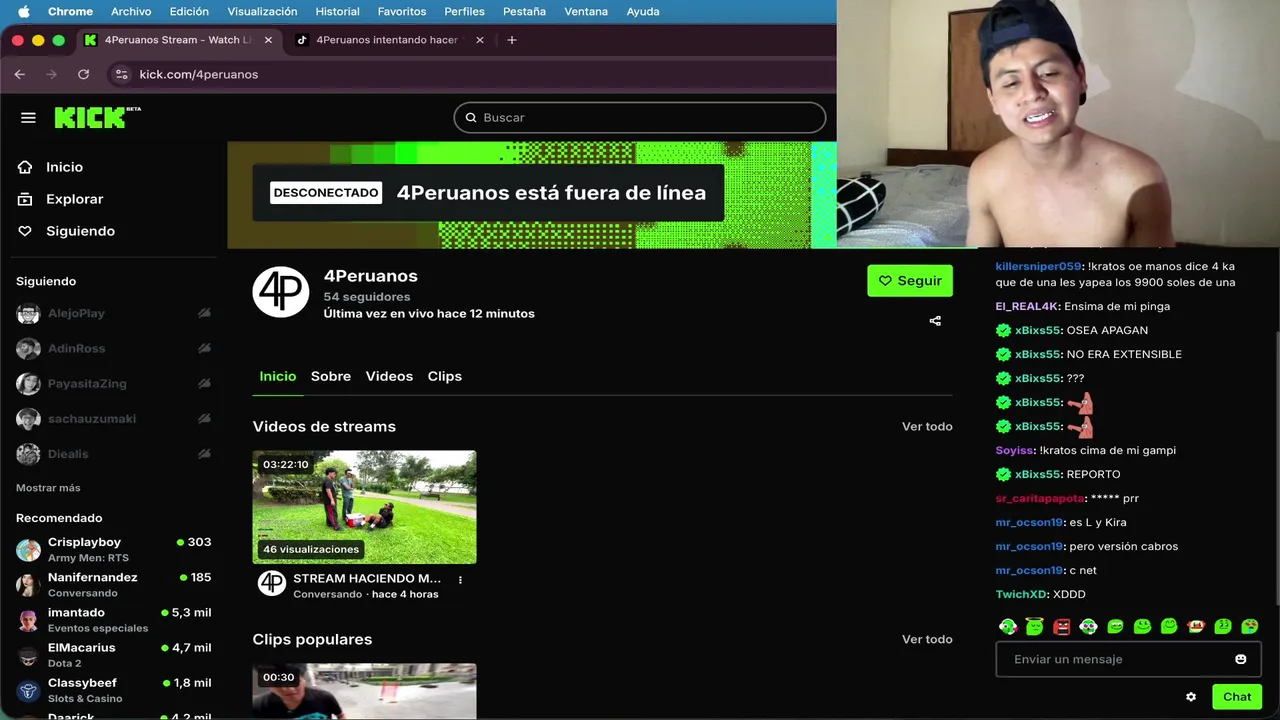Image resolution: width=1280 pixels, height=720 pixels.
Task: Open recommended channel ElMacarius
Action: (x=113, y=654)
